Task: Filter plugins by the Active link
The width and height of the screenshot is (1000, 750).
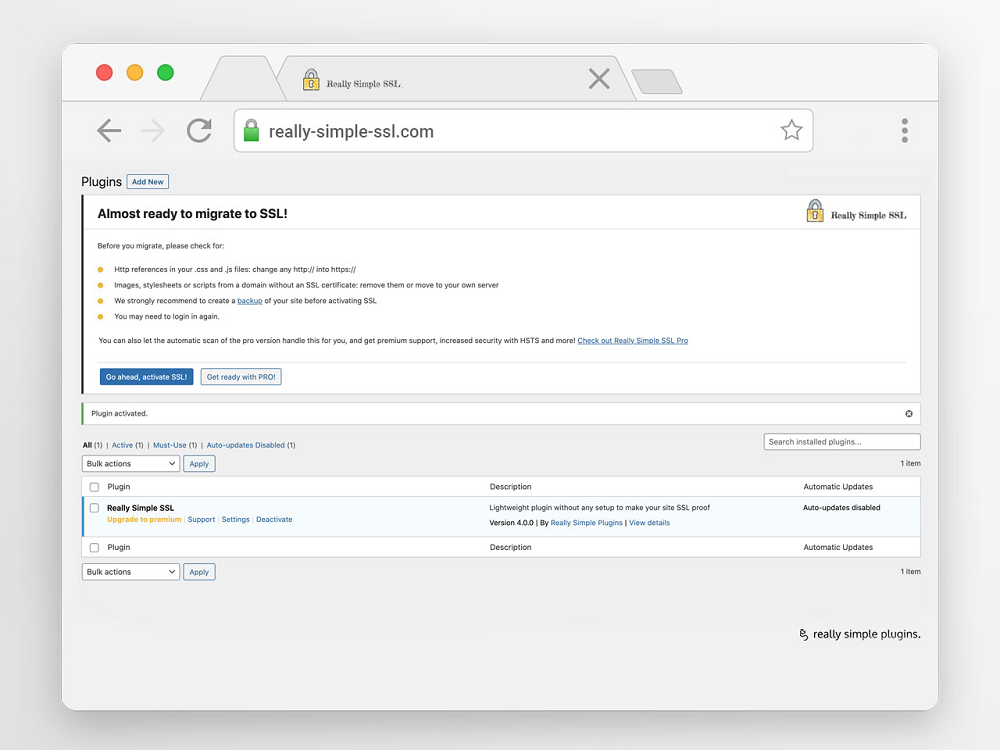Action: (x=122, y=445)
